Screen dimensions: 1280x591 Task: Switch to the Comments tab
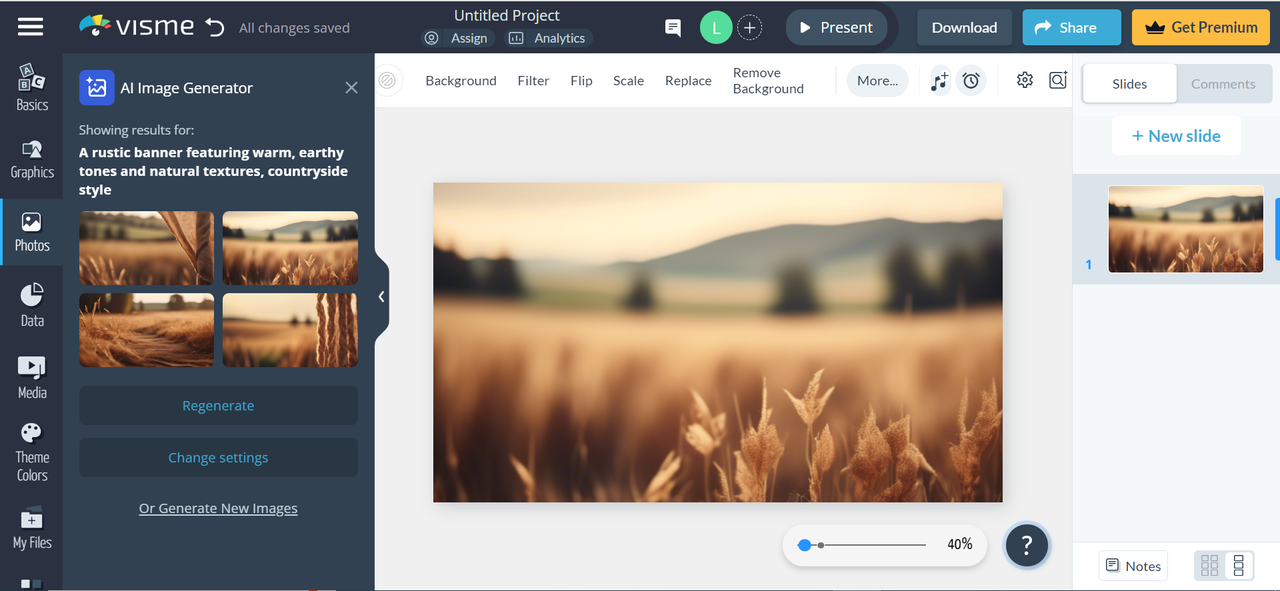(1223, 84)
